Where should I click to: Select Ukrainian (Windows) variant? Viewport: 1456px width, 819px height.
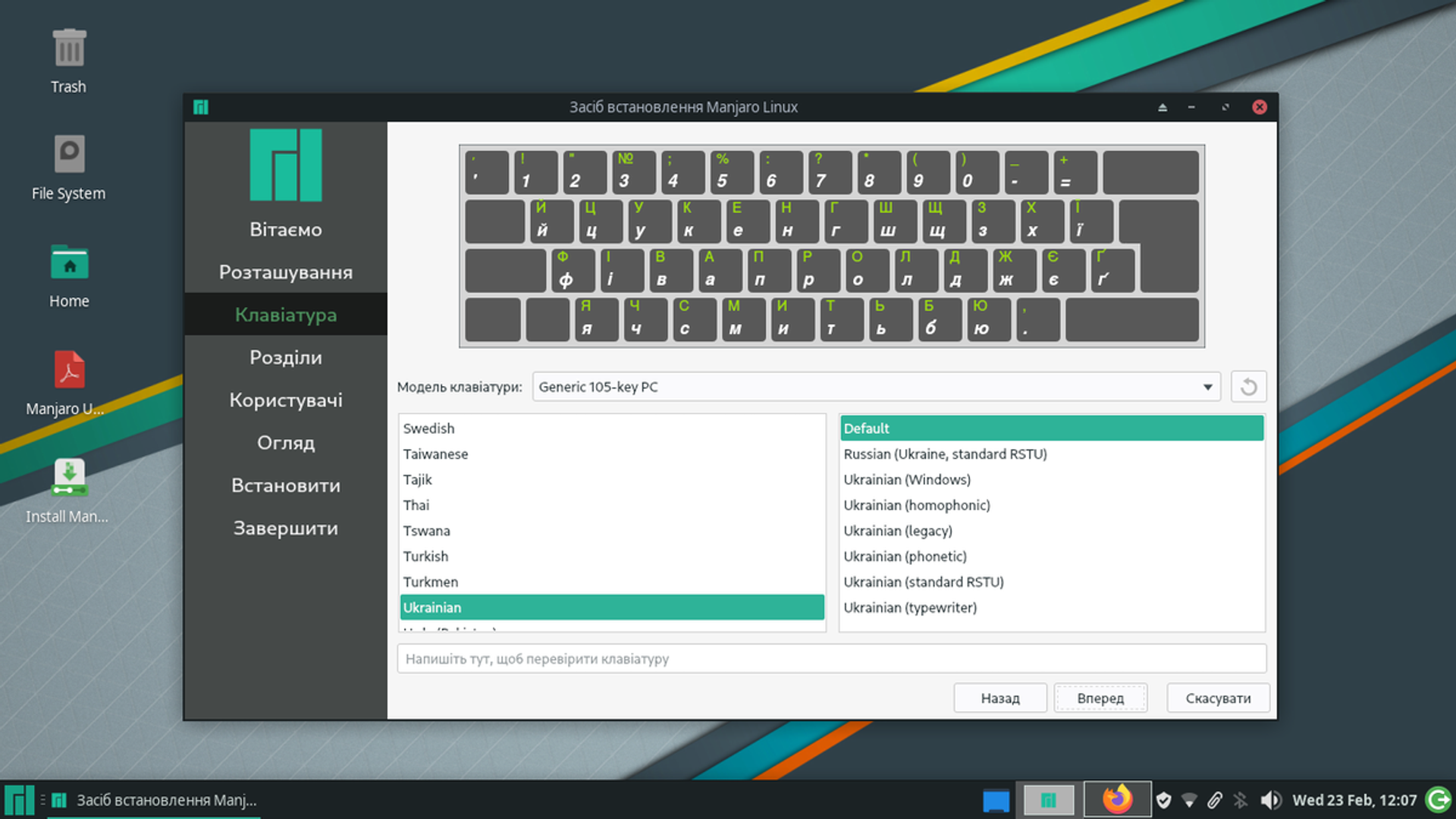click(x=1052, y=479)
